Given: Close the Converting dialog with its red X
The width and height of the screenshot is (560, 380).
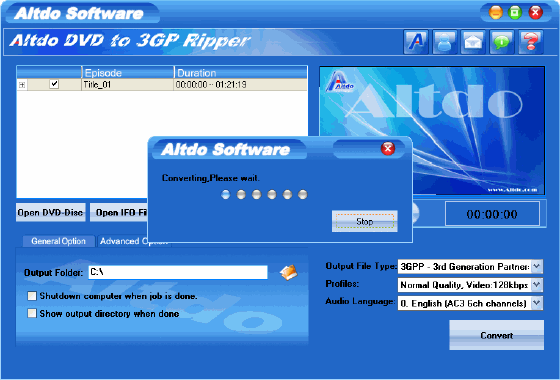Looking at the screenshot, I should point(388,148).
